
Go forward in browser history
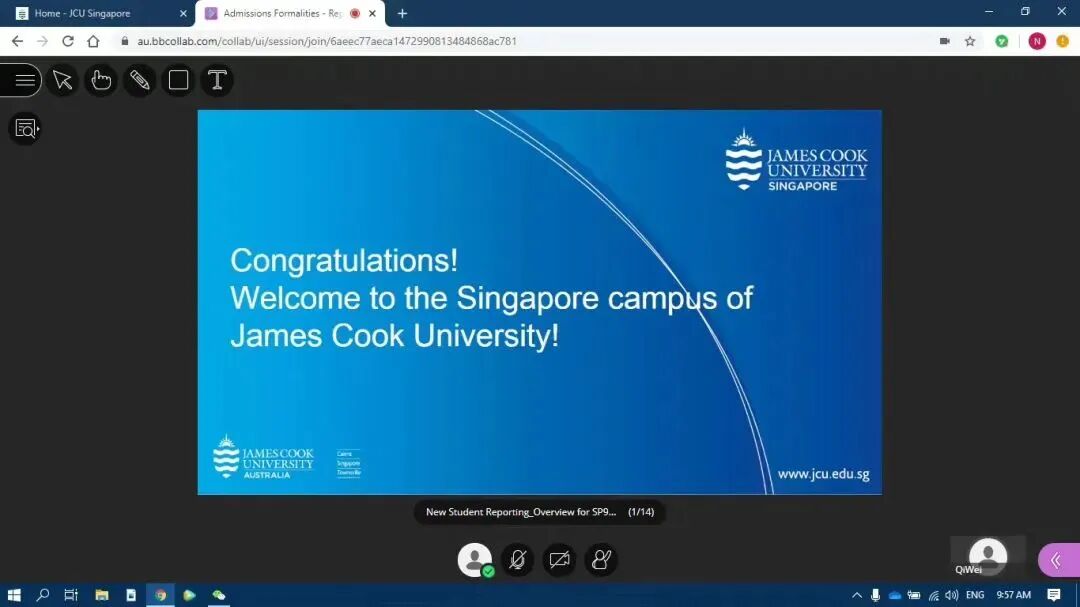[x=43, y=41]
